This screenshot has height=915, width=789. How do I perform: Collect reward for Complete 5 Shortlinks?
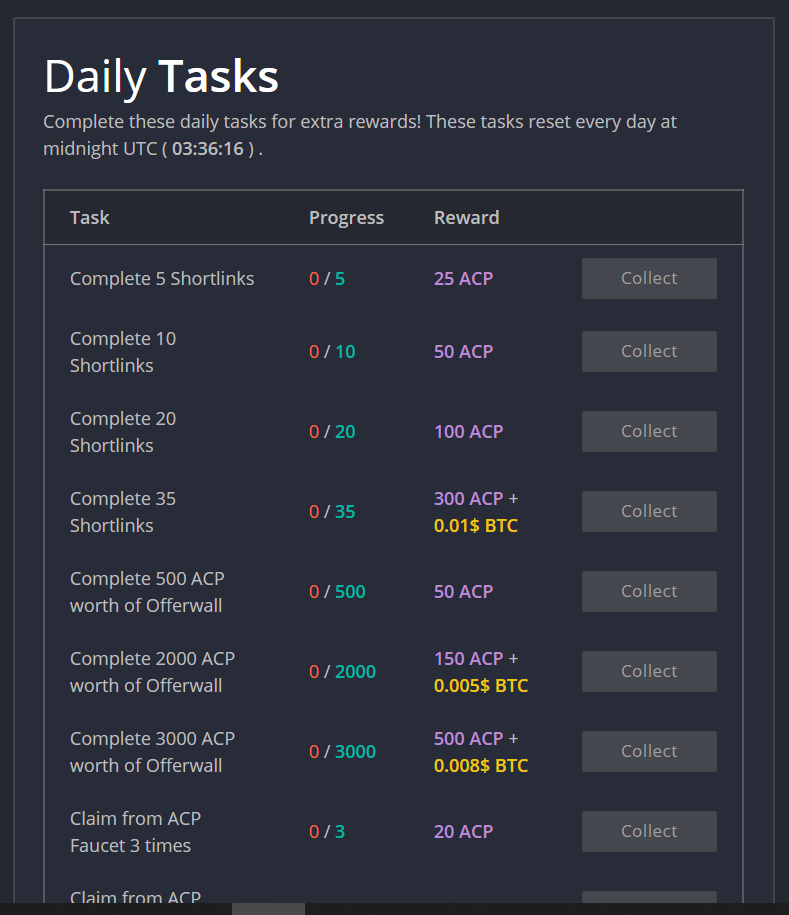649,278
